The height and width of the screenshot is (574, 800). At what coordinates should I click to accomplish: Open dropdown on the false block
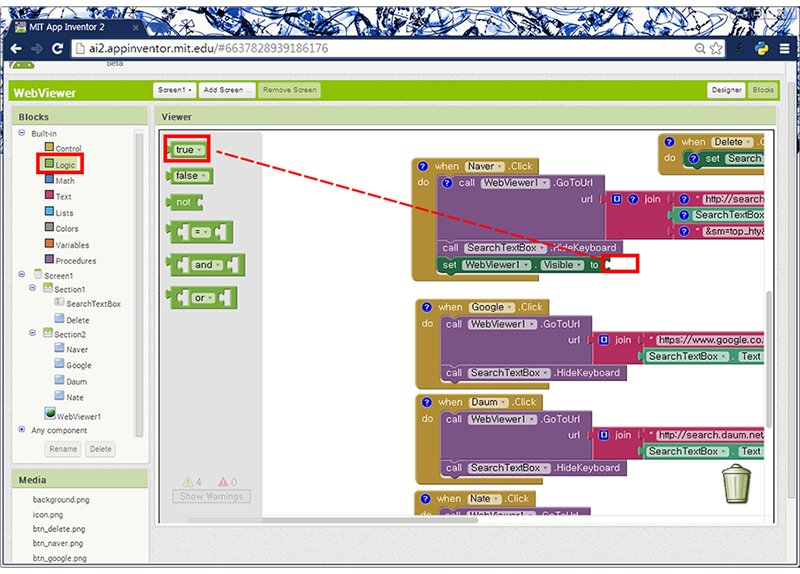(x=204, y=176)
